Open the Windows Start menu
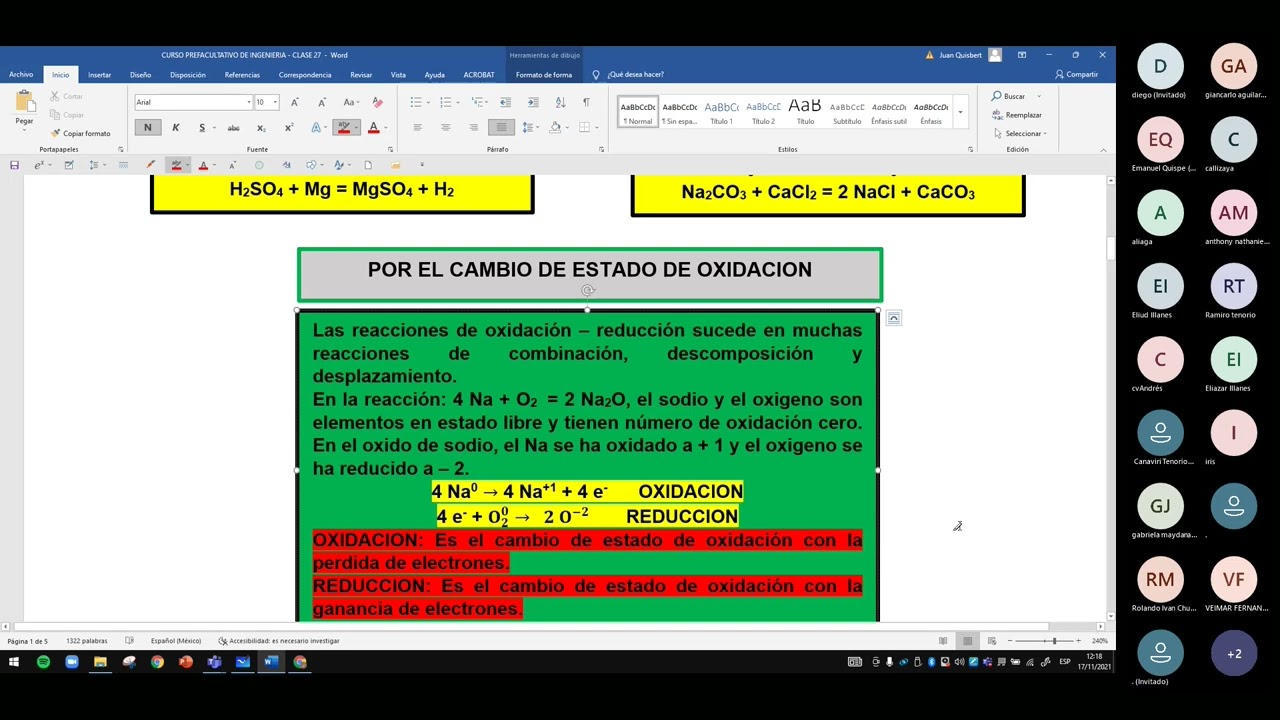1280x720 pixels. [x=14, y=662]
